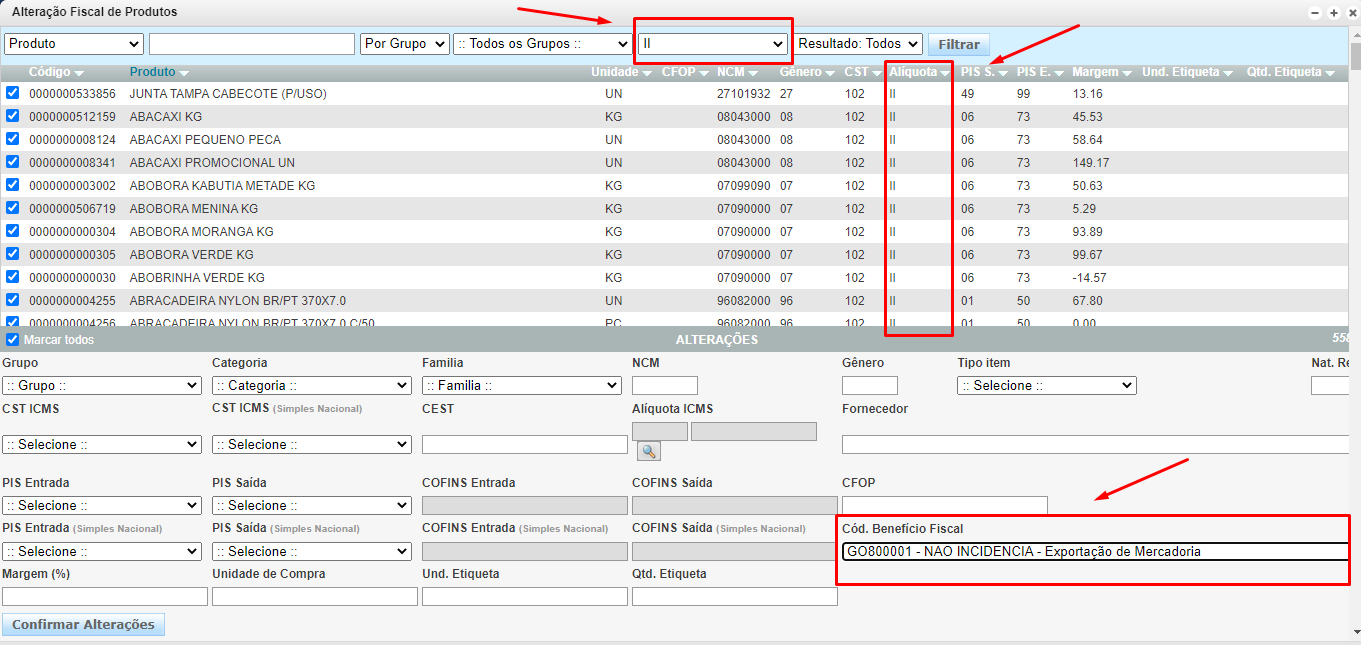This screenshot has height=645, width=1364.
Task: Click the sort arrow on Alíquota column
Action: pyautogui.click(x=944, y=73)
